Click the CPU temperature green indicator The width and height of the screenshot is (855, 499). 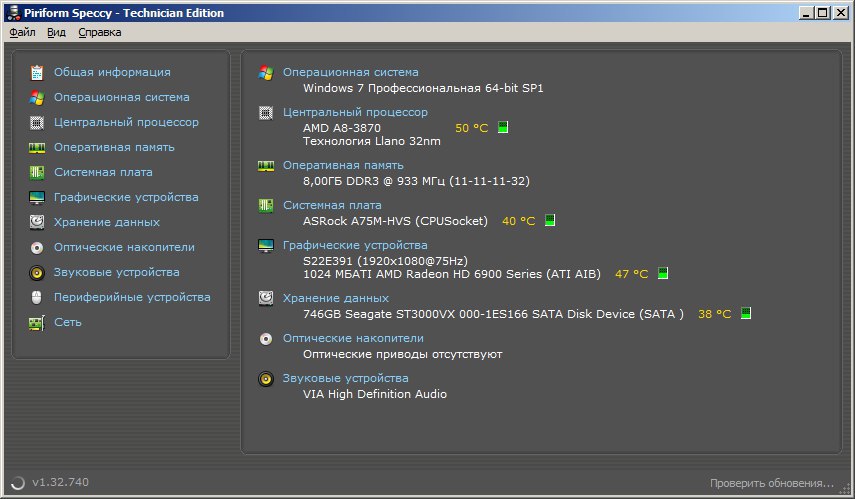(503, 127)
